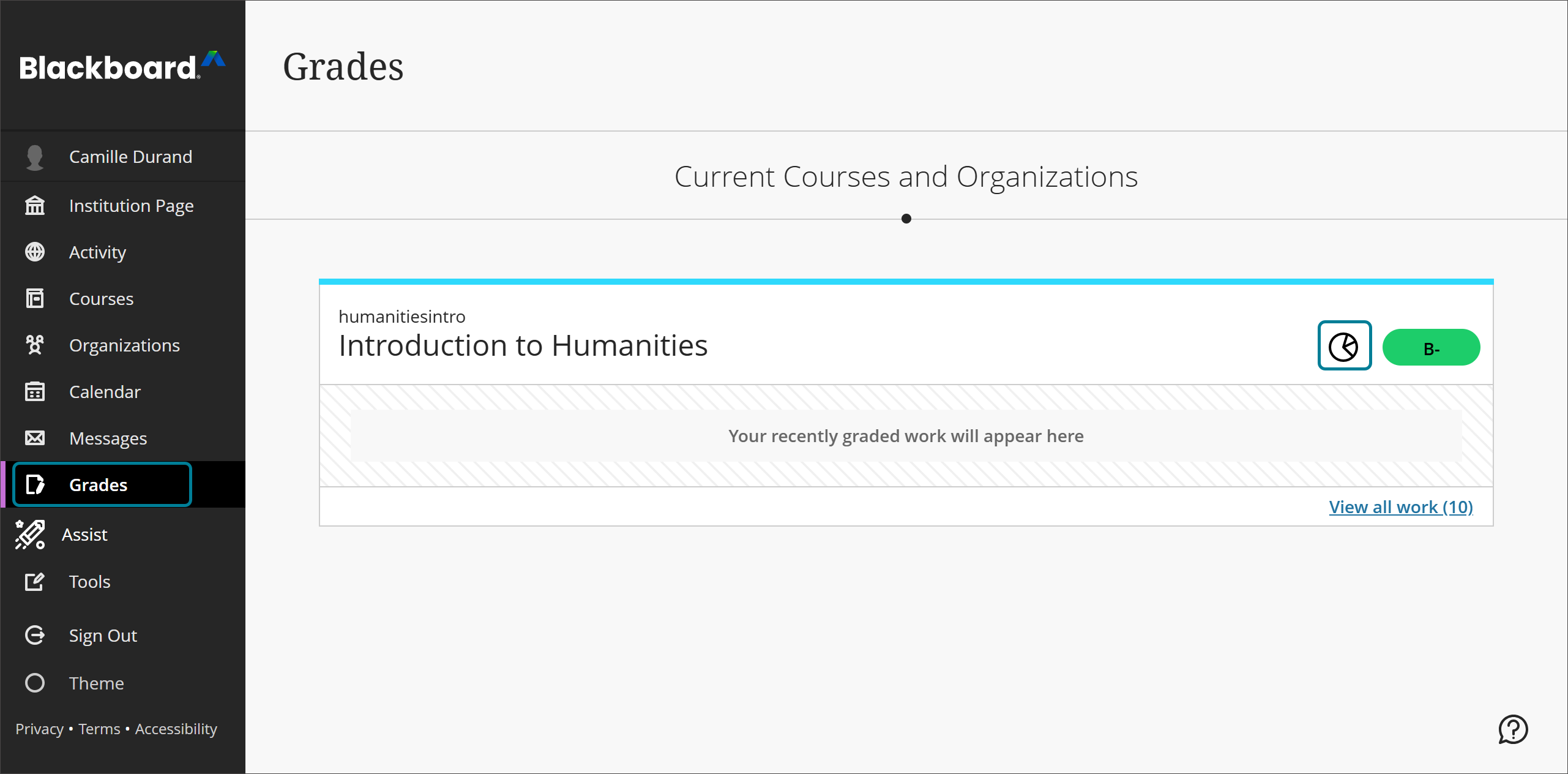The width and height of the screenshot is (1568, 774).
Task: Open Organizations from the navigation menu
Action: point(35,345)
